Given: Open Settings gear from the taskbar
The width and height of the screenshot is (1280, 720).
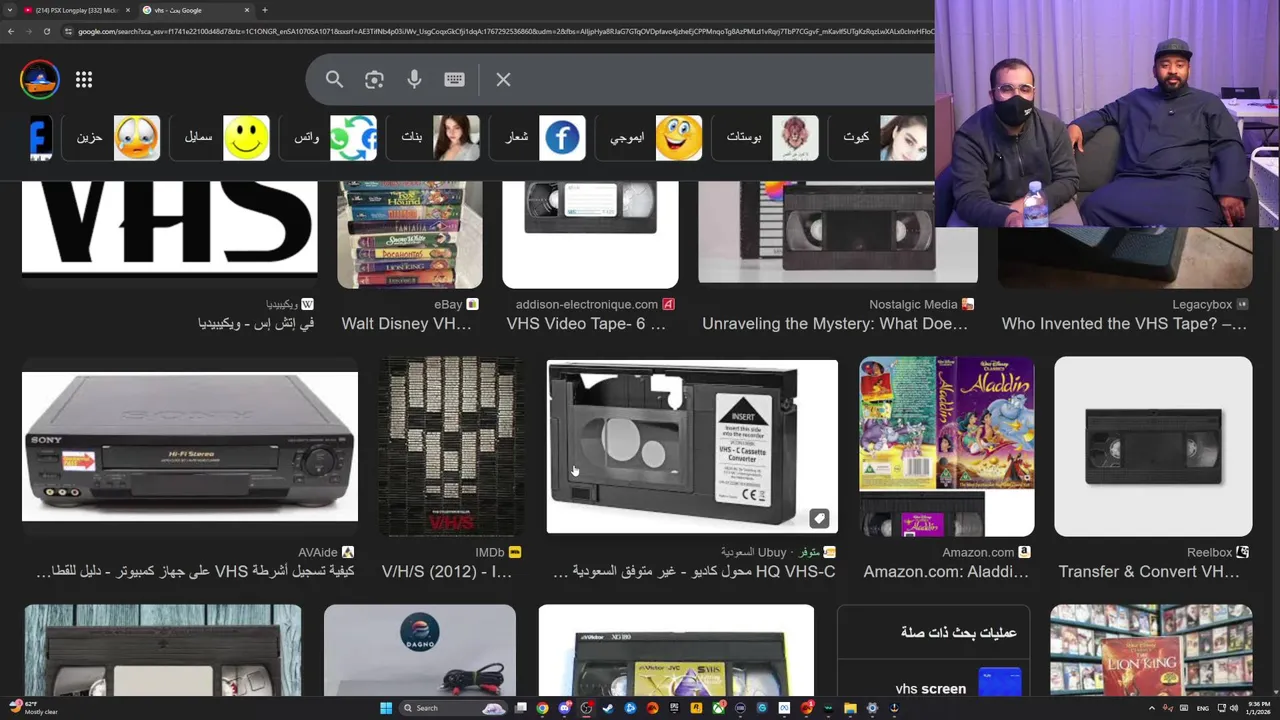Looking at the screenshot, I should click(x=872, y=708).
